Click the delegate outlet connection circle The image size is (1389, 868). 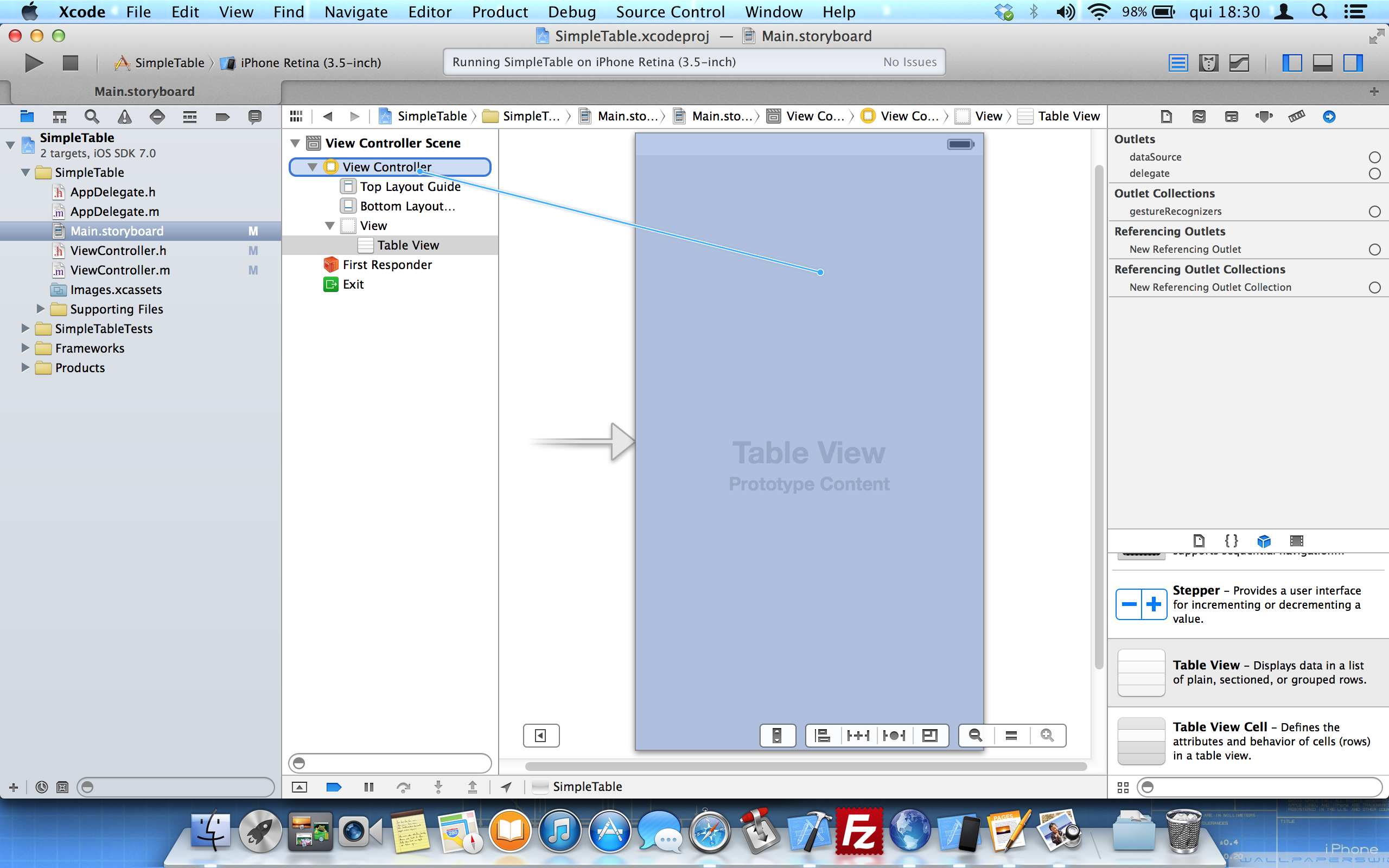[1374, 174]
